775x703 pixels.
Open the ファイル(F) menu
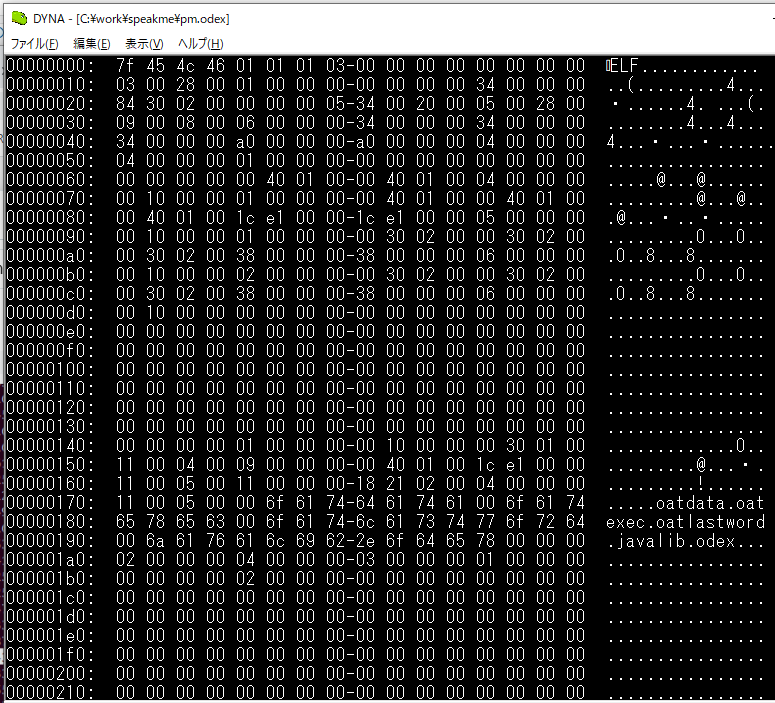[35, 44]
